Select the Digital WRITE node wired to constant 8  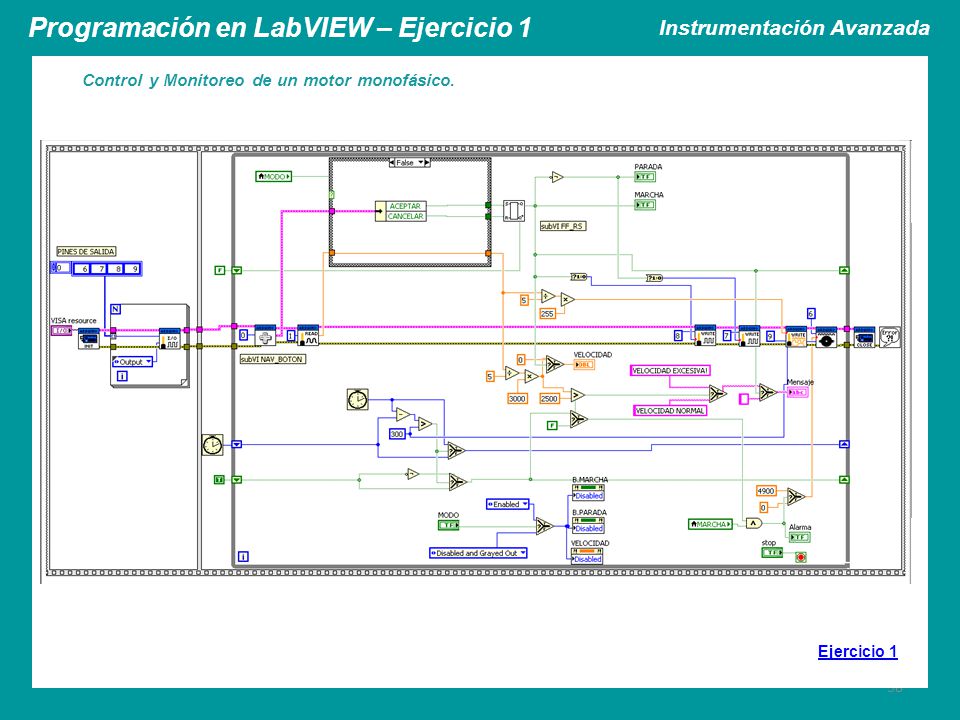(x=705, y=336)
